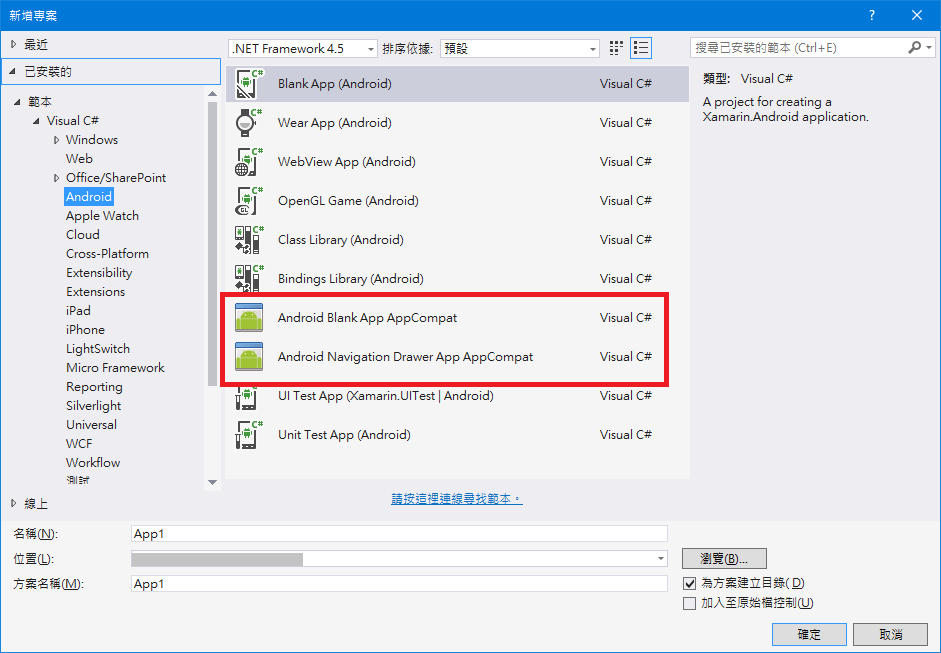Image resolution: width=941 pixels, height=653 pixels.
Task: Select the Cloud category
Action: tap(83, 235)
